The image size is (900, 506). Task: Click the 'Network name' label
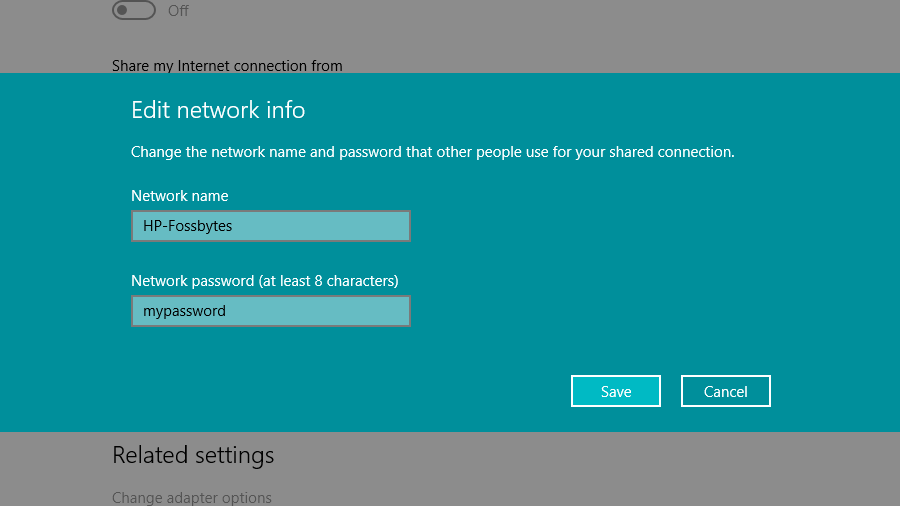point(180,196)
